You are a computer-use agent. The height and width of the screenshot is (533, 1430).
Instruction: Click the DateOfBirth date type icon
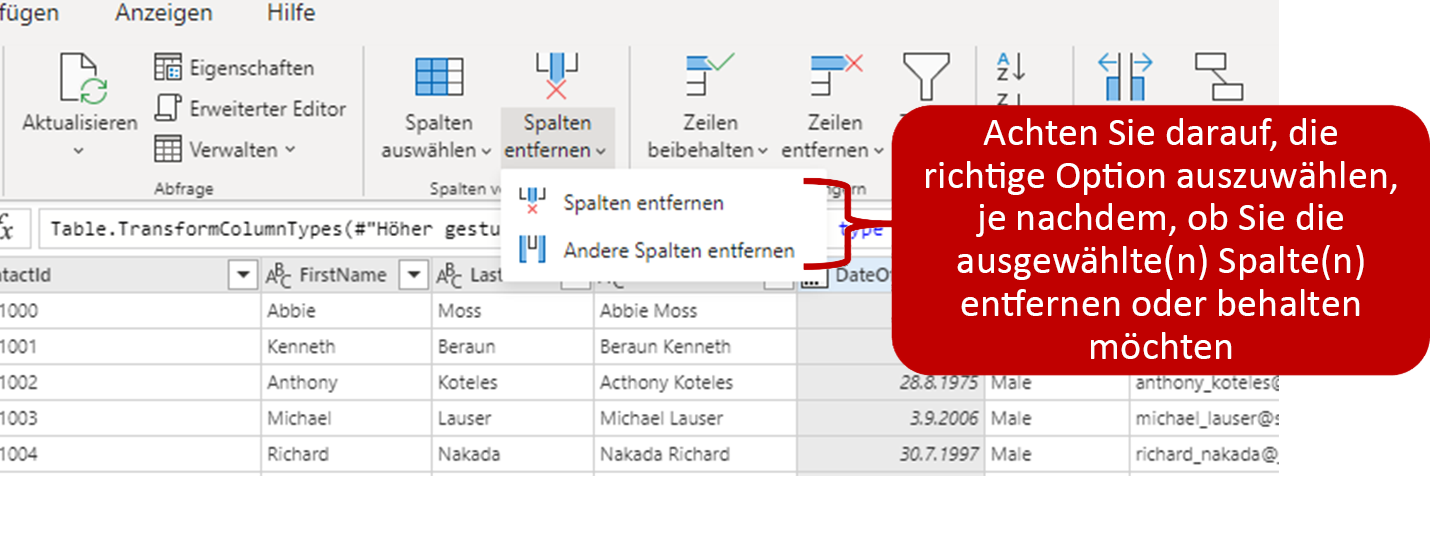point(814,275)
